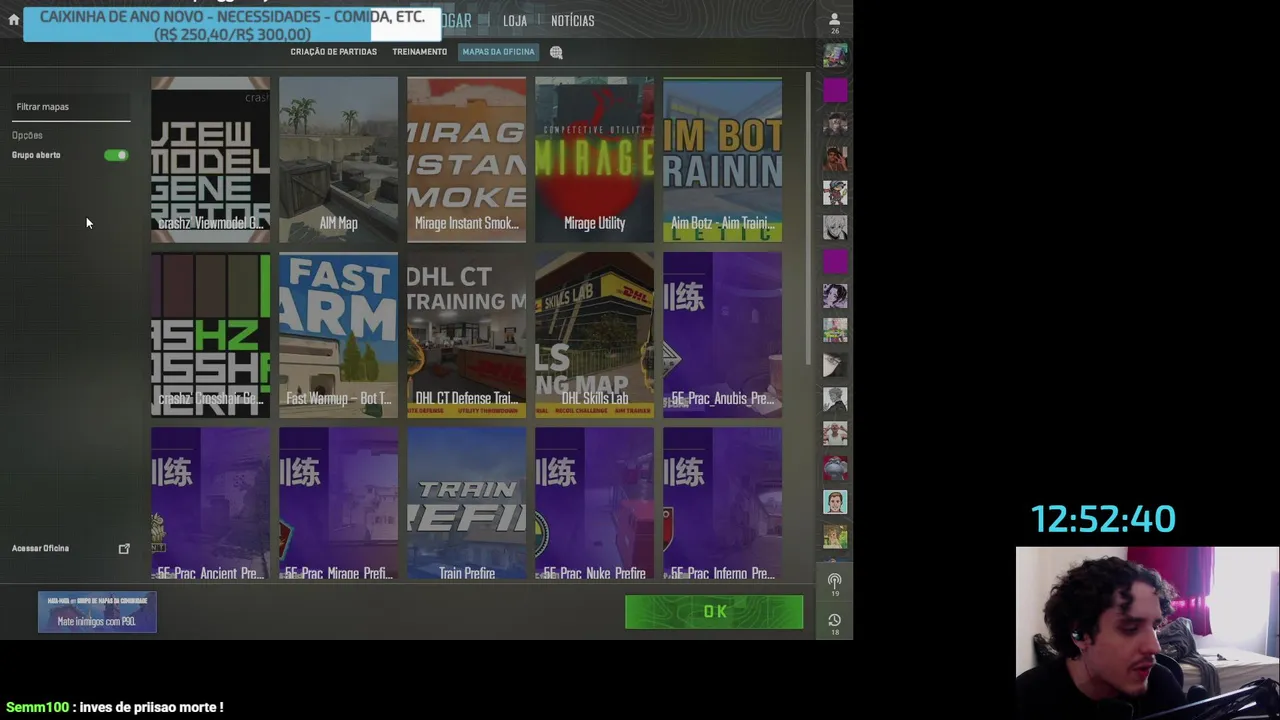Select Fast Warmup Bot Training map

(338, 335)
